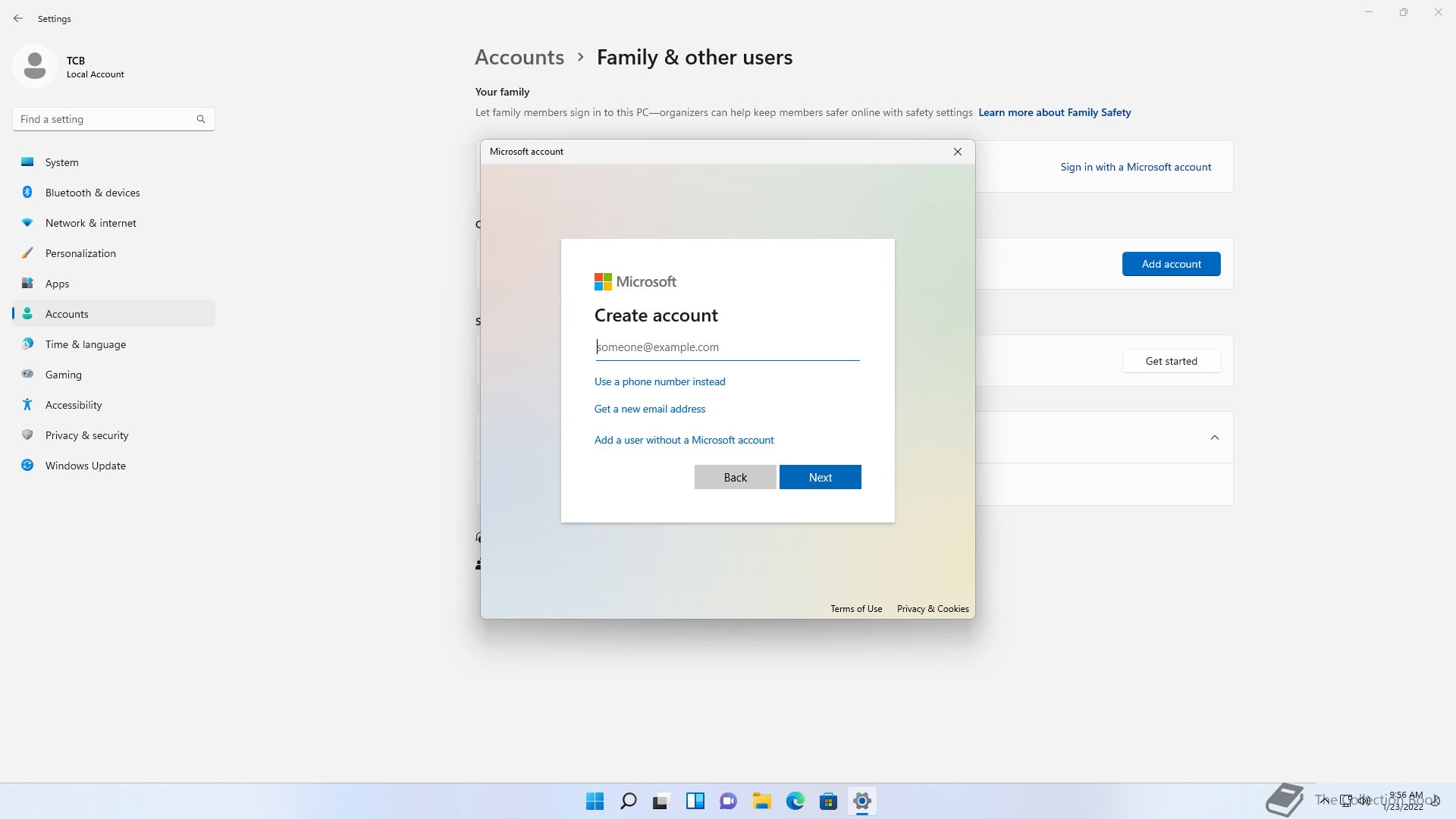Open Accessibility settings
1456x819 pixels.
[x=114, y=405]
